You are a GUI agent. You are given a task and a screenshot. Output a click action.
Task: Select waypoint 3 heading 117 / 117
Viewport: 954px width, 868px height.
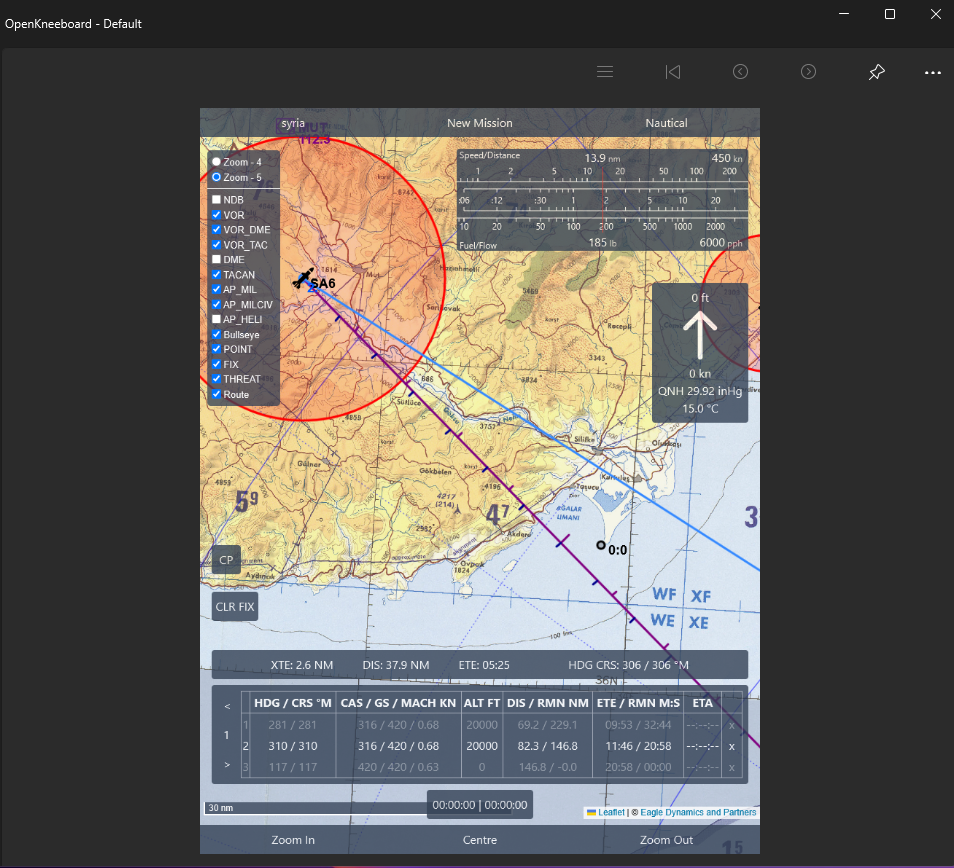(293, 768)
